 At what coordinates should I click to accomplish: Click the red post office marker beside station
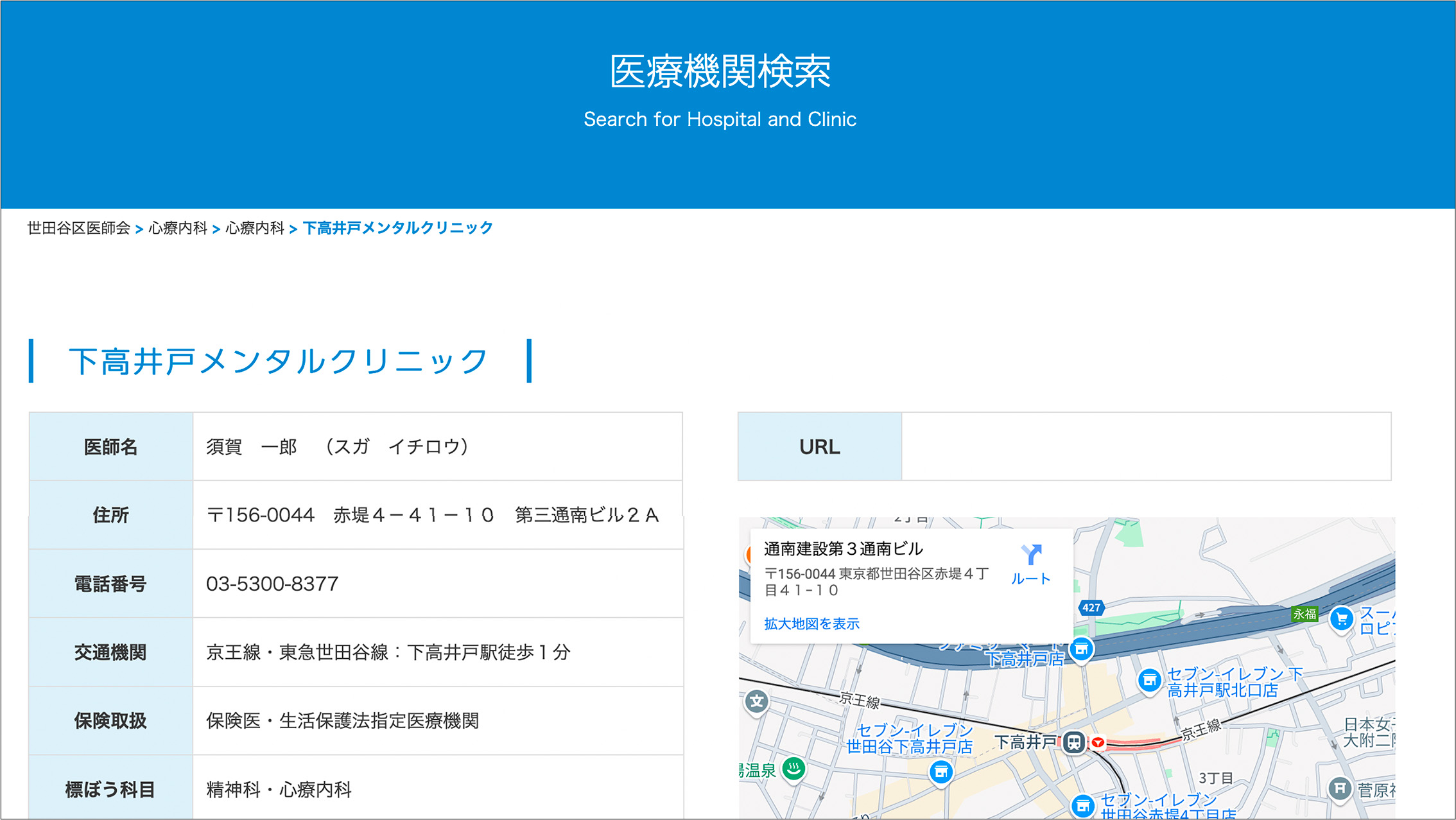pos(1098,743)
